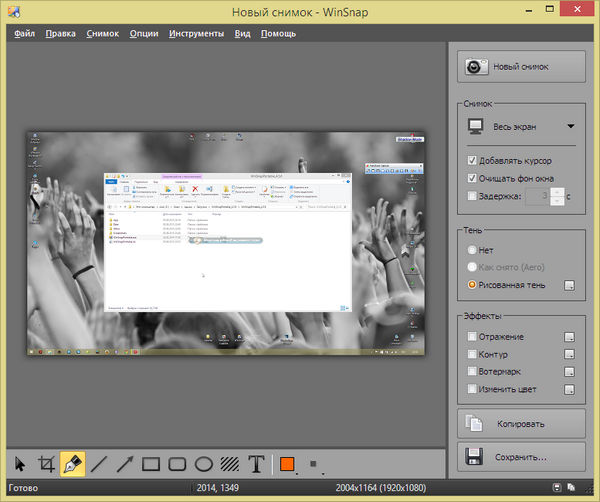Toggle the Очищать фон окна checkbox
This screenshot has width=600, height=502.
coord(472,178)
